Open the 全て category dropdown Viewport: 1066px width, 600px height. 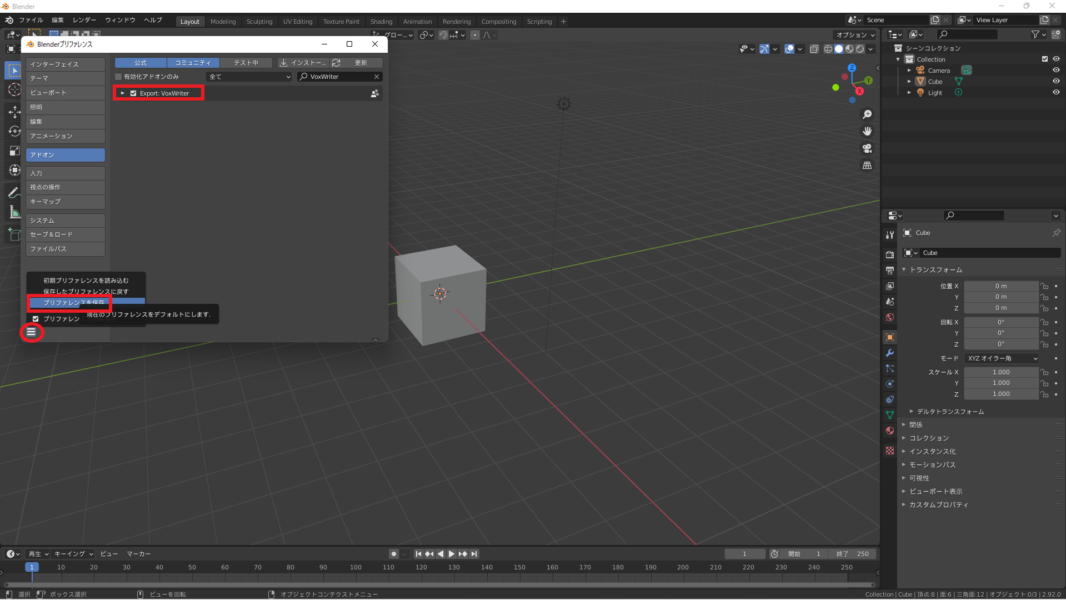[250, 77]
